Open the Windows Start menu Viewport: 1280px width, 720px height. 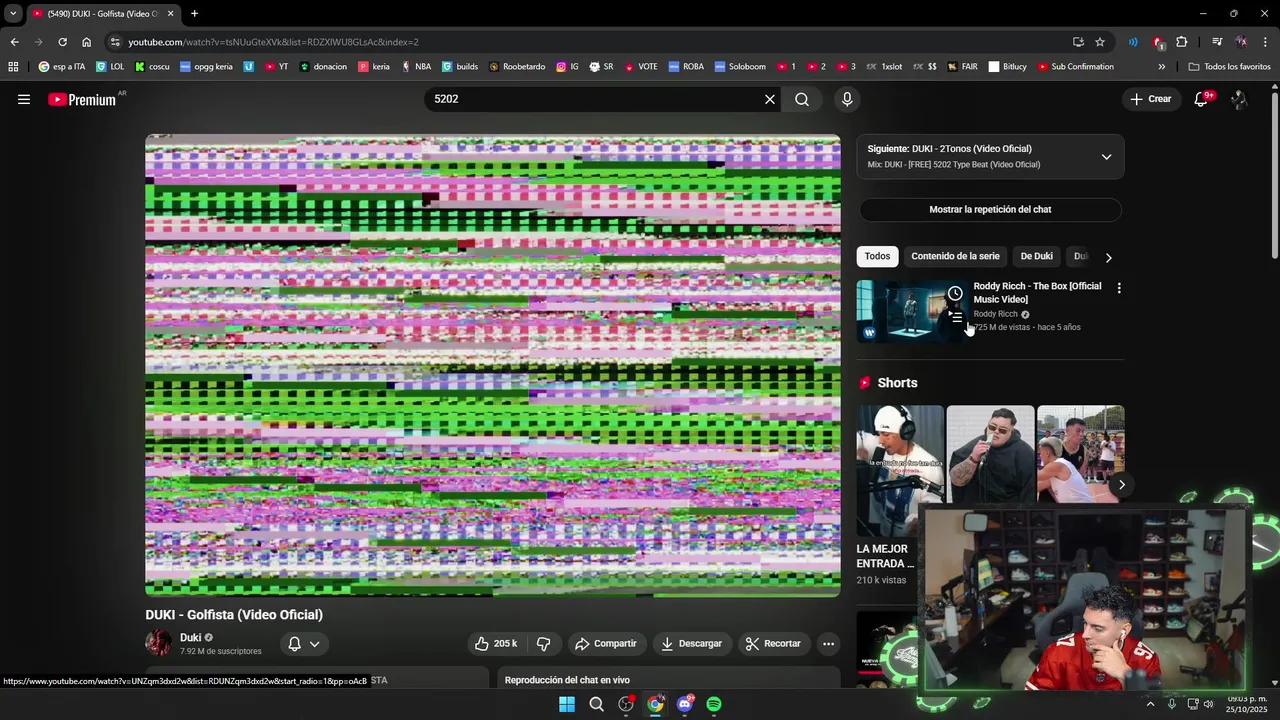[567, 704]
